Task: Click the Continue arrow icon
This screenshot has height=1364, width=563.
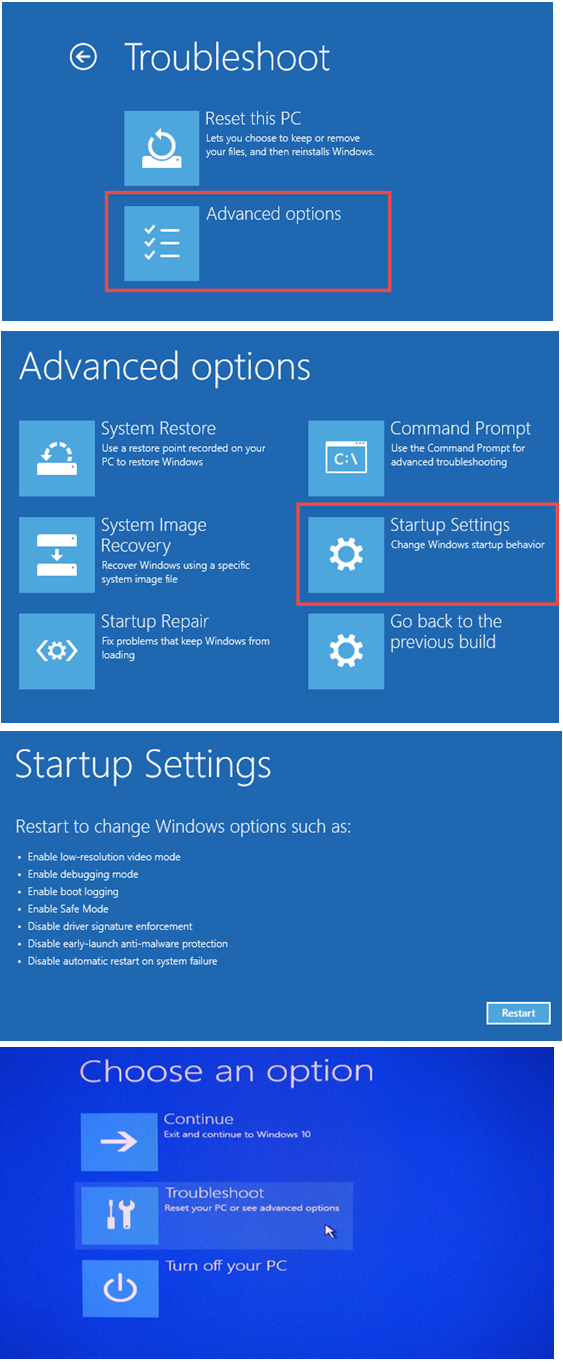Action: 119,1141
